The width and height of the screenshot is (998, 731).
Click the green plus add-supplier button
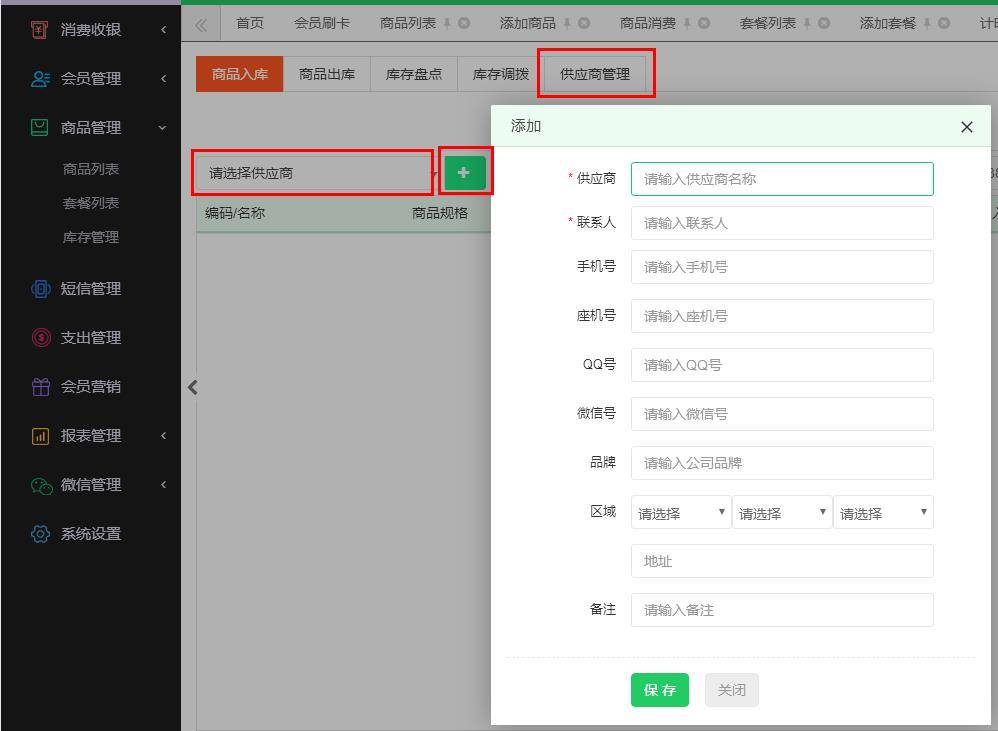point(465,172)
